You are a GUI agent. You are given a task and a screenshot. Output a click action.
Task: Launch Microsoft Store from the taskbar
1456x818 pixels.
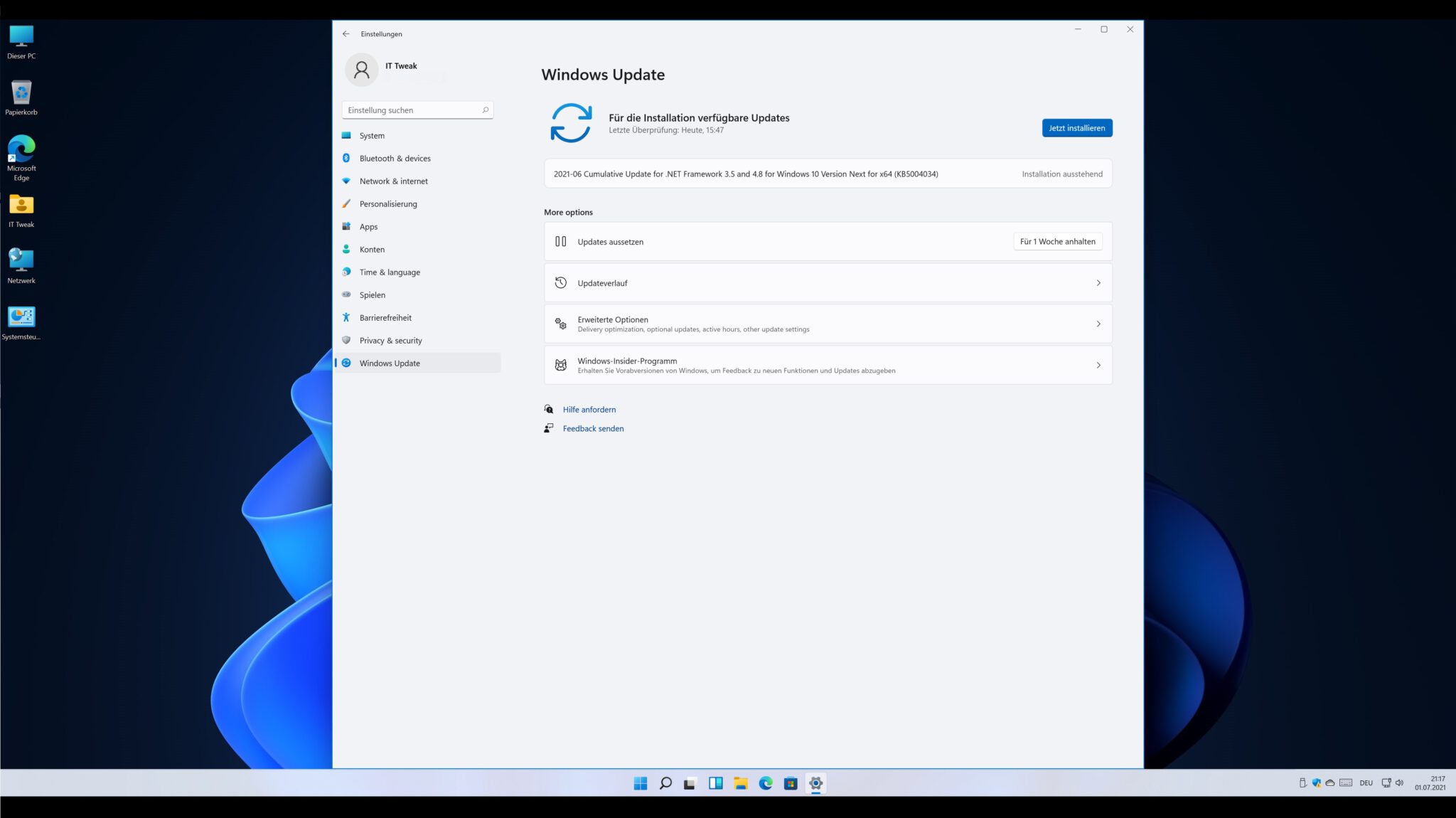tap(791, 783)
